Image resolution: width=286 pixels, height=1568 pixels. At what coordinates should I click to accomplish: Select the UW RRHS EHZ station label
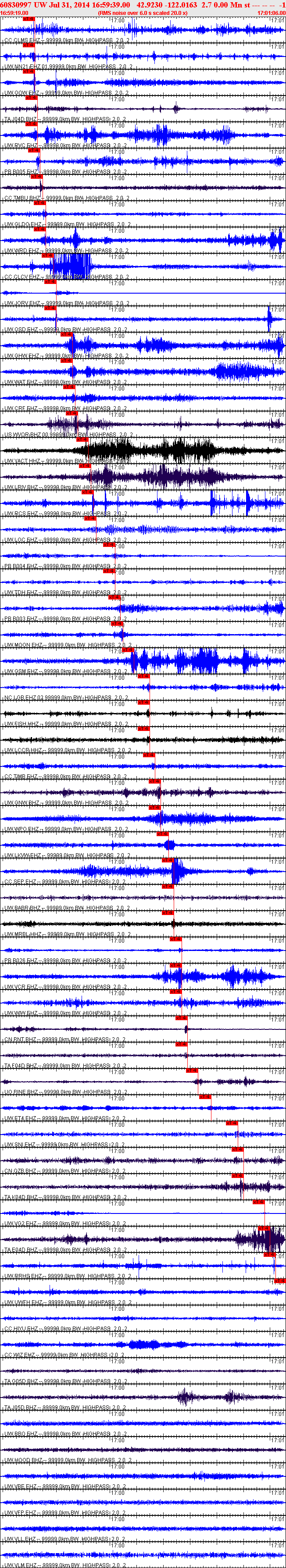68,1275
